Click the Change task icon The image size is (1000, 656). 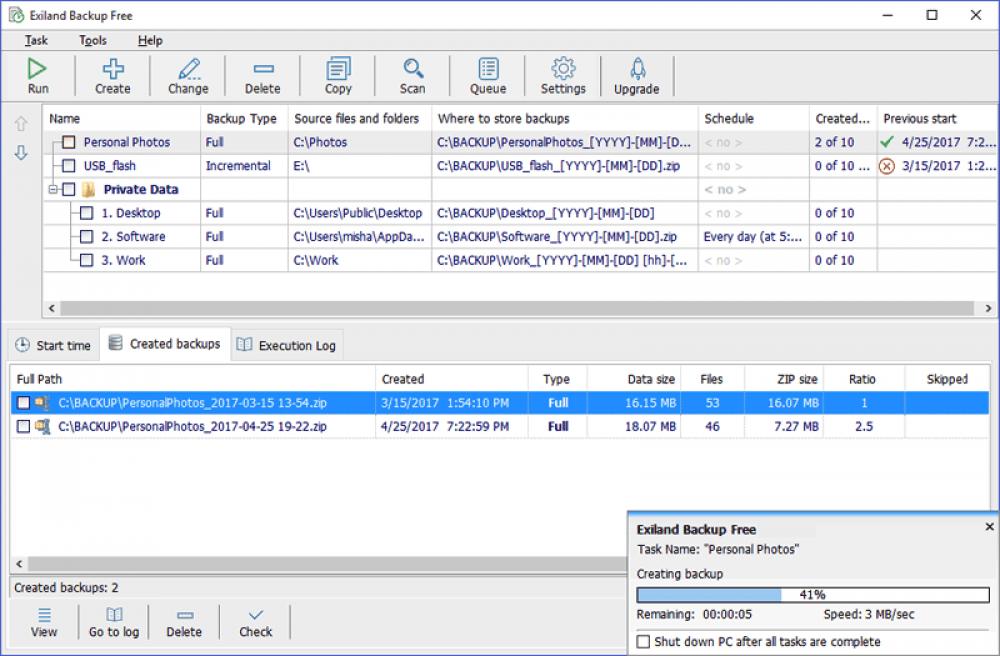(187, 75)
